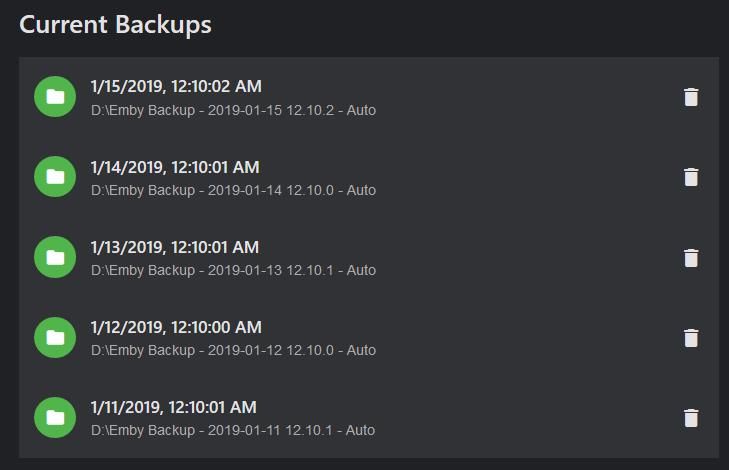Select path ending 2019-01-14 12.10.0 - Auto
729x470 pixels.
[x=233, y=190]
